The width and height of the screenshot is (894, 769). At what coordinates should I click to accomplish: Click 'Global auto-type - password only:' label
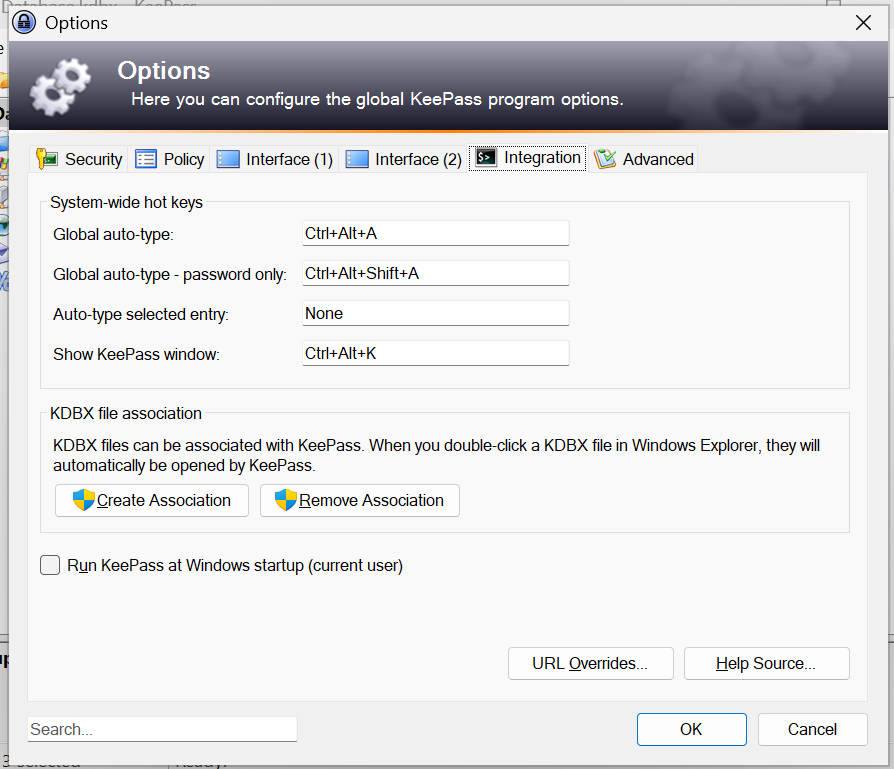point(170,274)
